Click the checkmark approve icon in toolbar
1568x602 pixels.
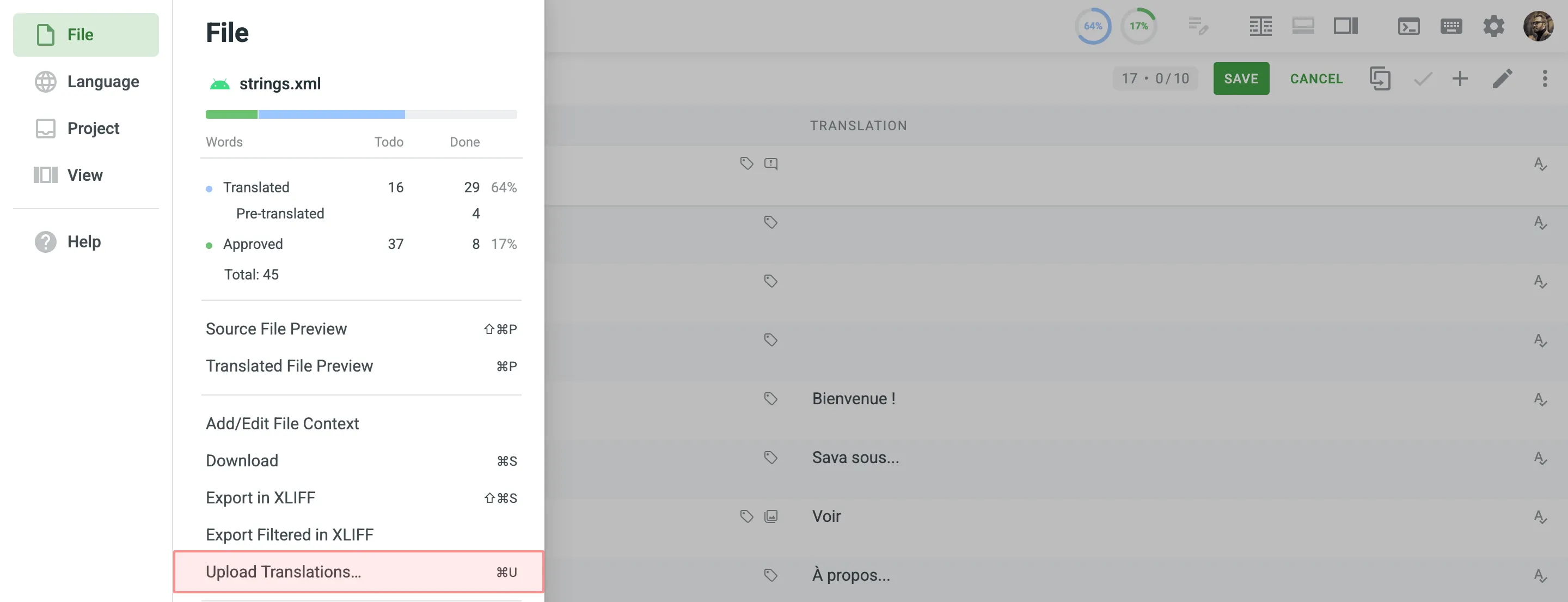[x=1423, y=78]
